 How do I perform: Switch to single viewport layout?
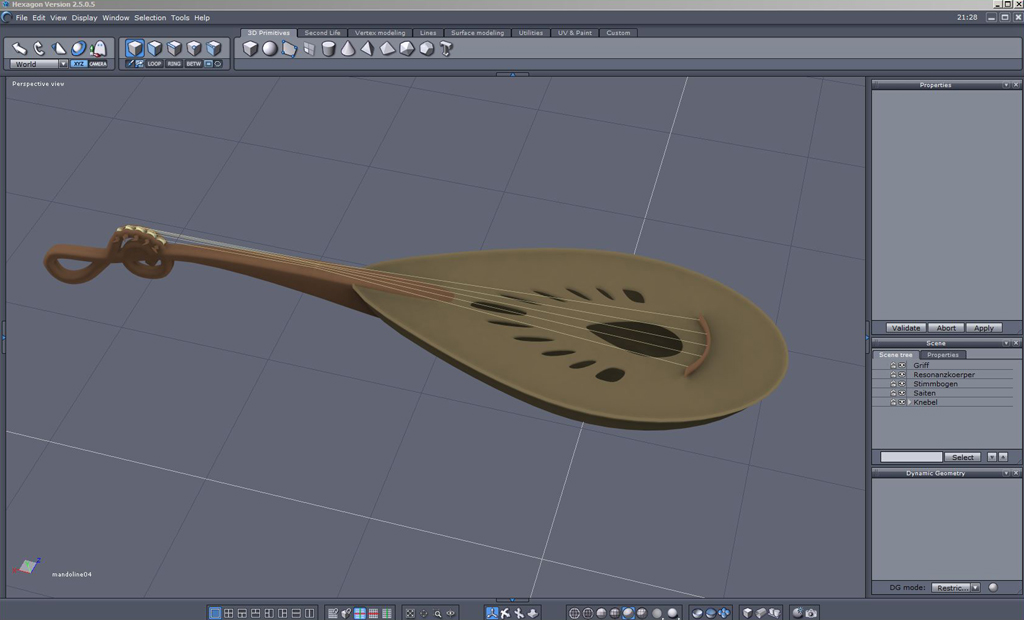pos(214,613)
